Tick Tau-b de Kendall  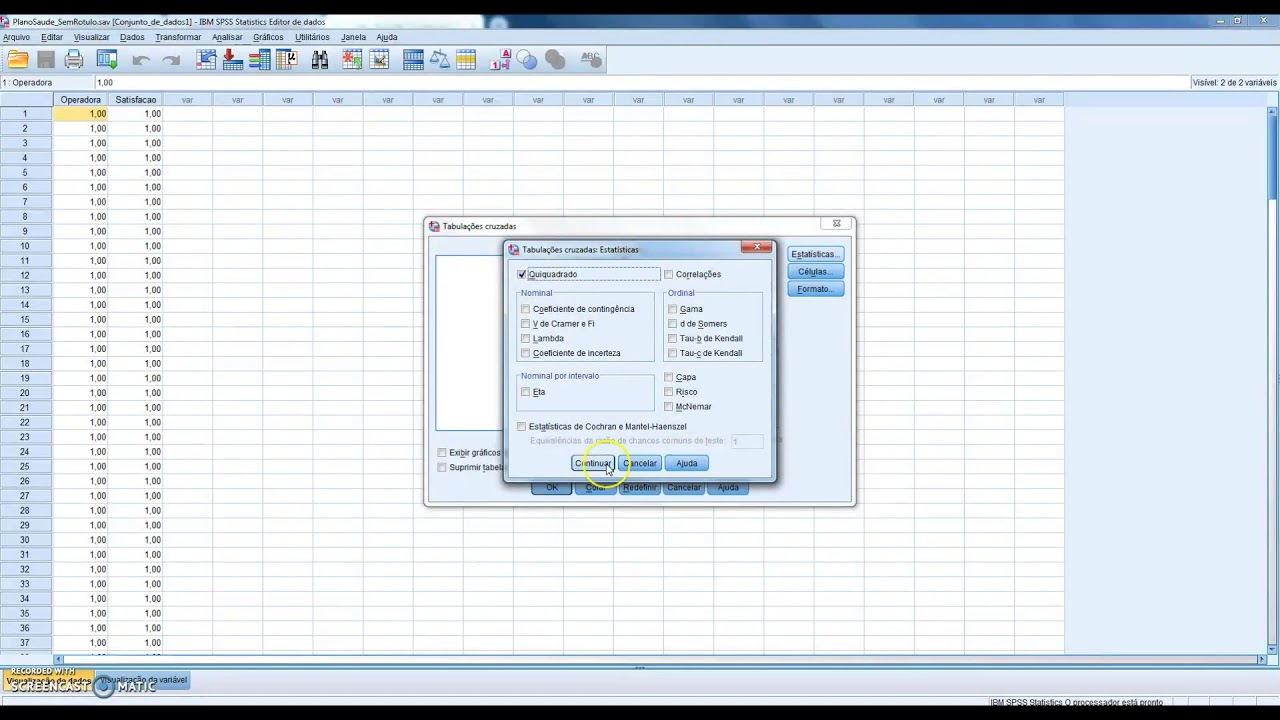673,338
